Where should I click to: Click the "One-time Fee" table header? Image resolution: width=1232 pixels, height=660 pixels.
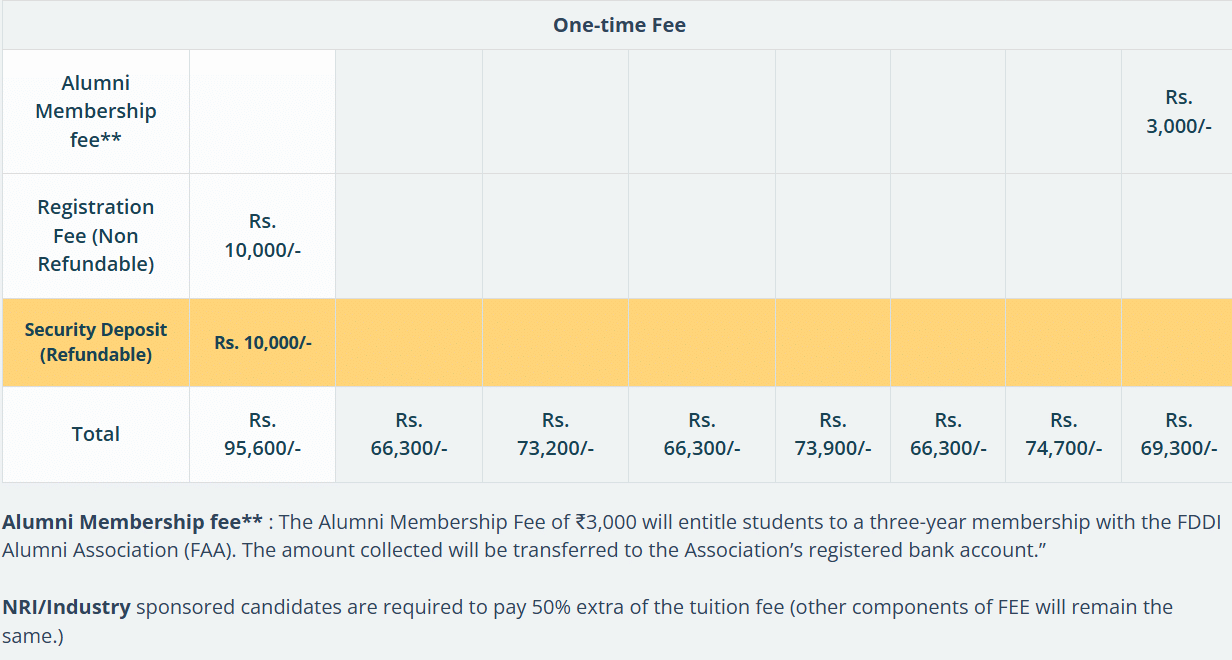point(619,26)
